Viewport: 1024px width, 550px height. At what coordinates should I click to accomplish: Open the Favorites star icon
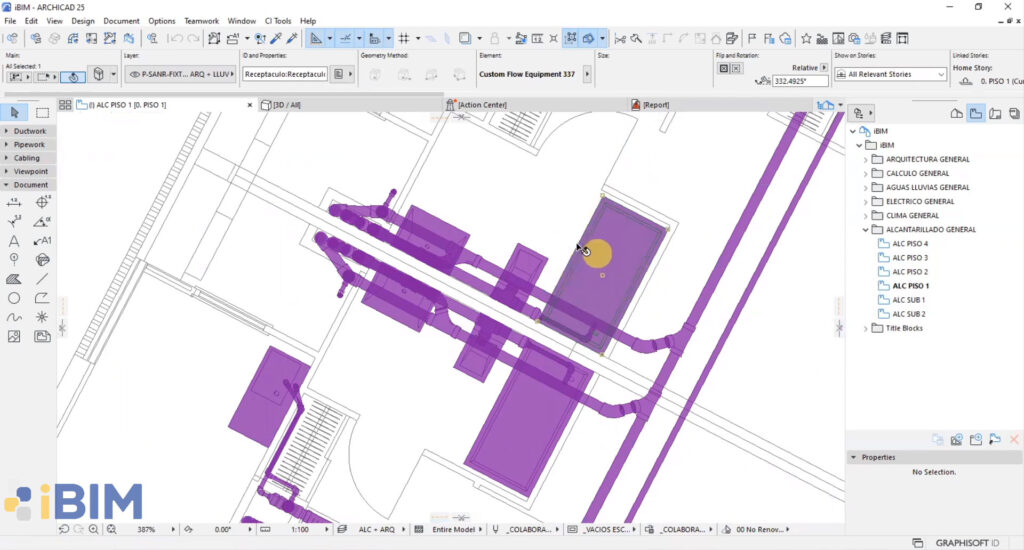click(x=807, y=39)
